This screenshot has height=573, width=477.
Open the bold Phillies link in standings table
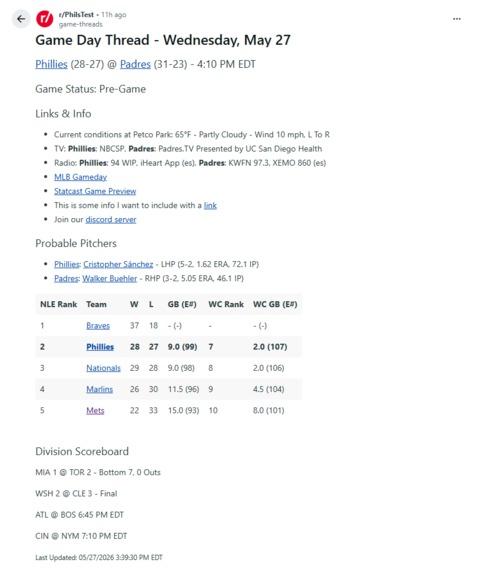click(x=100, y=347)
